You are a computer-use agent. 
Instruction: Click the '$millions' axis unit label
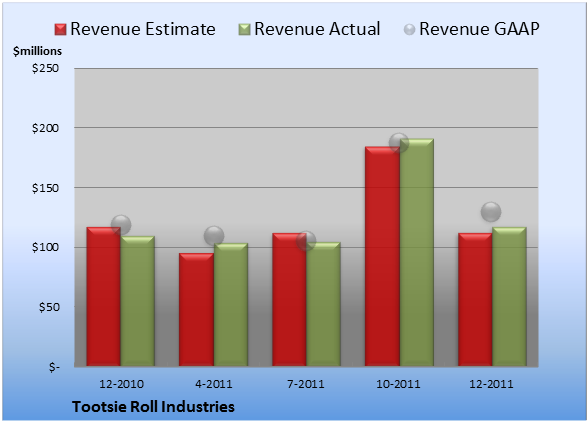[37, 51]
